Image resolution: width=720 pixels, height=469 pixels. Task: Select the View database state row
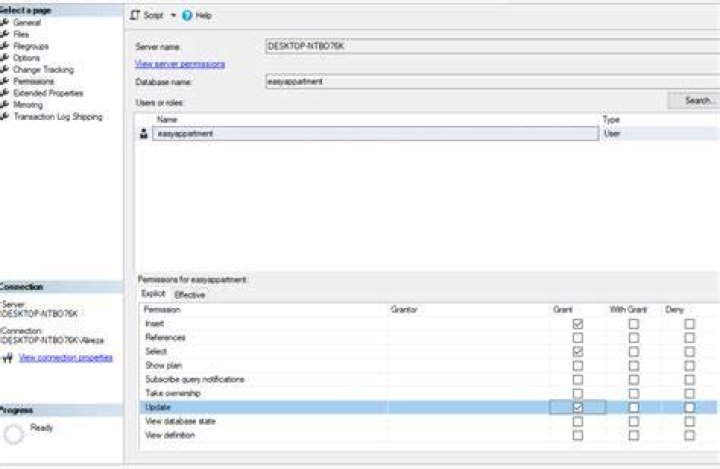pyautogui.click(x=428, y=421)
